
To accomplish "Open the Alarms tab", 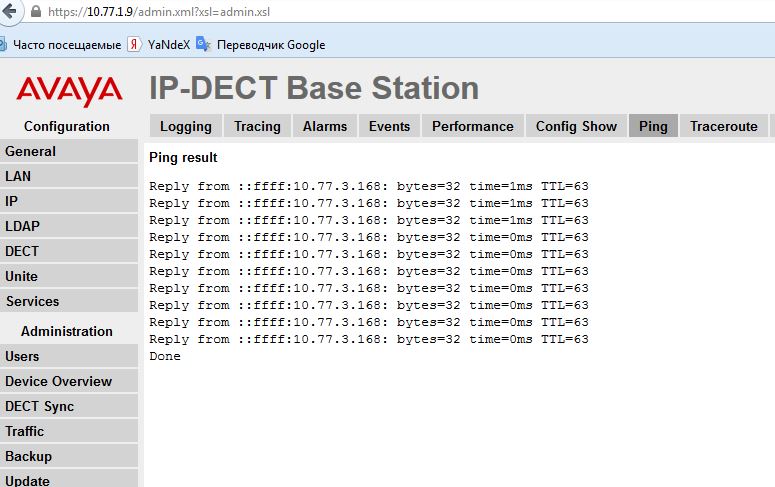I will [x=325, y=126].
